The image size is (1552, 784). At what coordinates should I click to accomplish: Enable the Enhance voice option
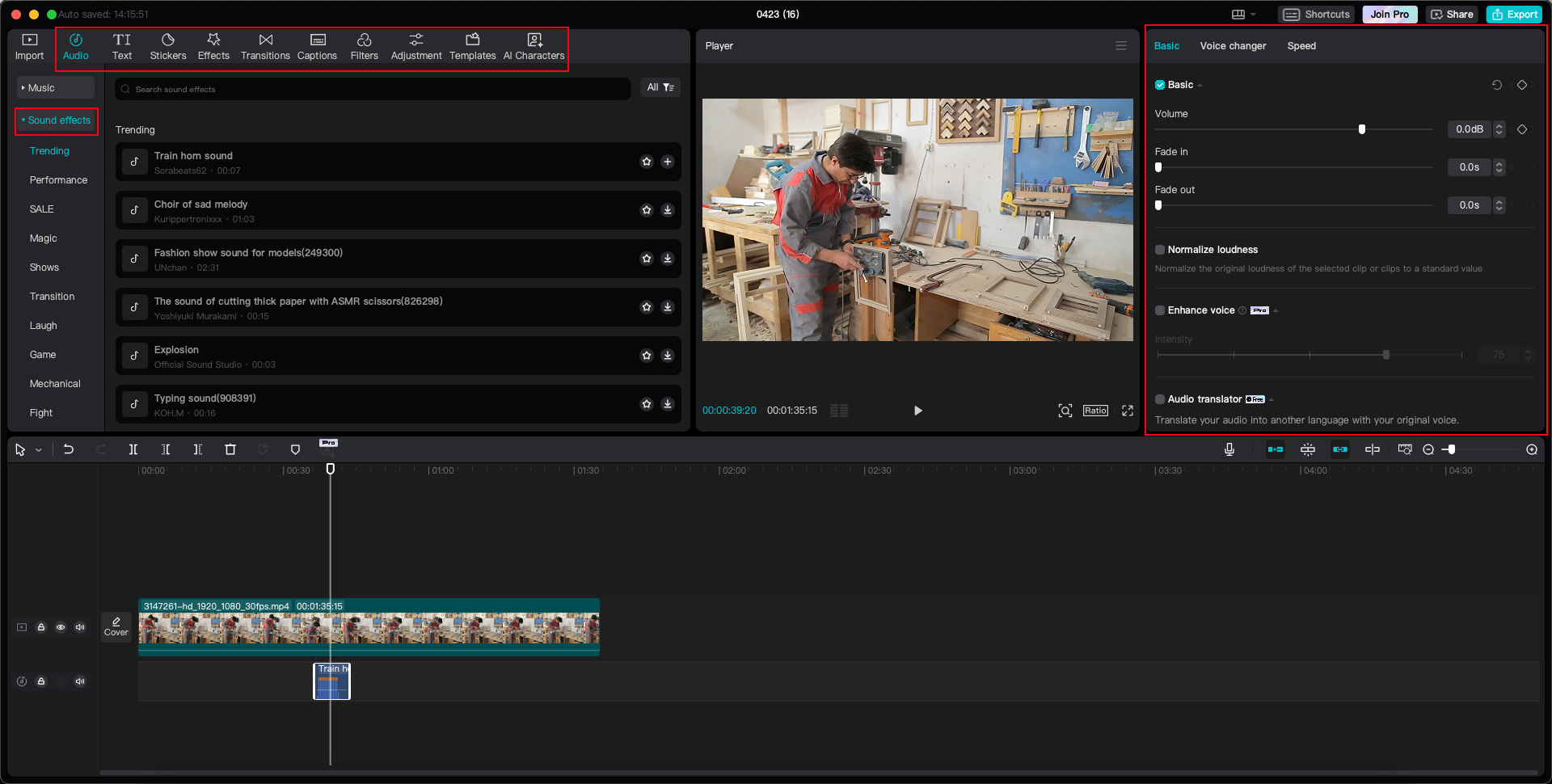click(1160, 310)
